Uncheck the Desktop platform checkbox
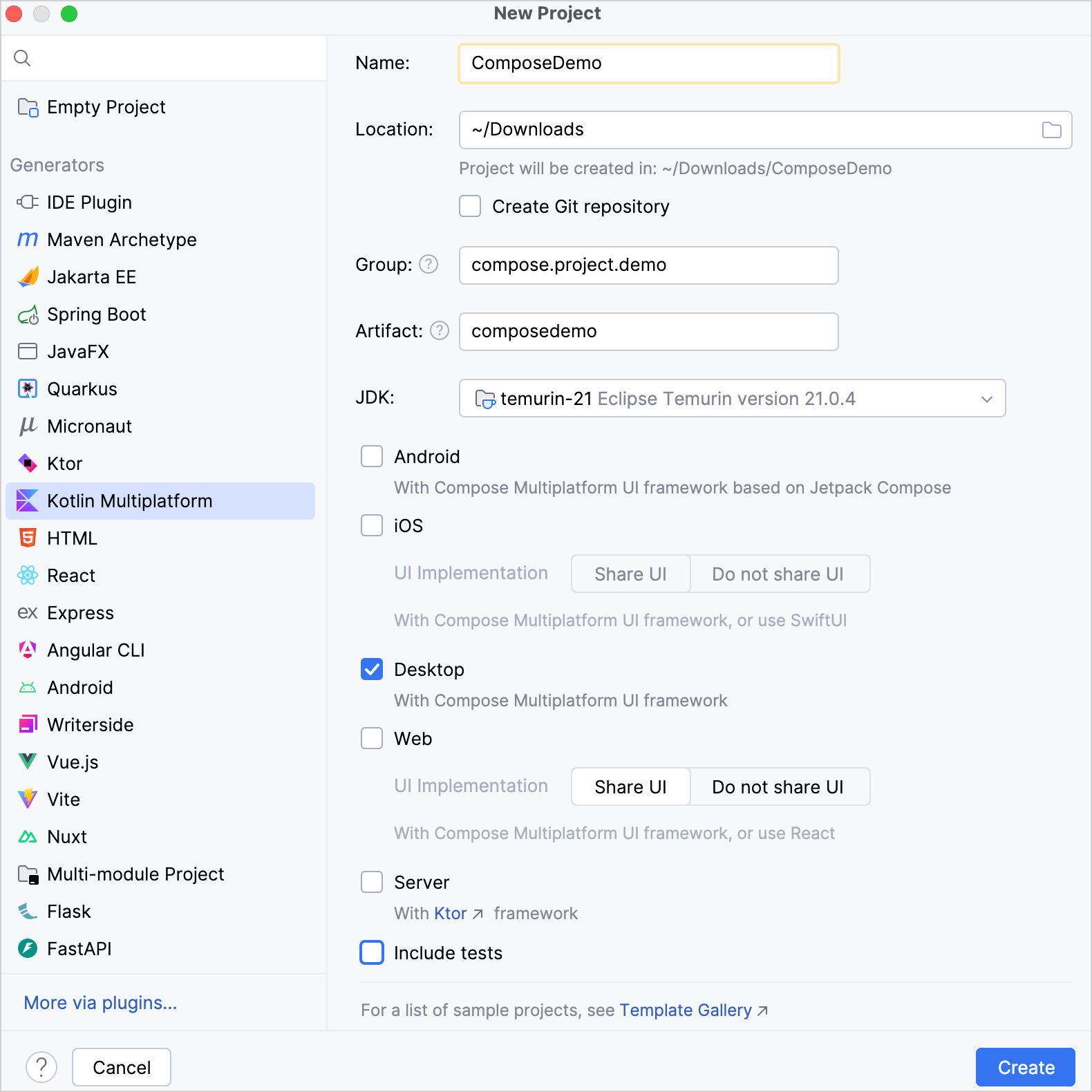 coord(372,670)
